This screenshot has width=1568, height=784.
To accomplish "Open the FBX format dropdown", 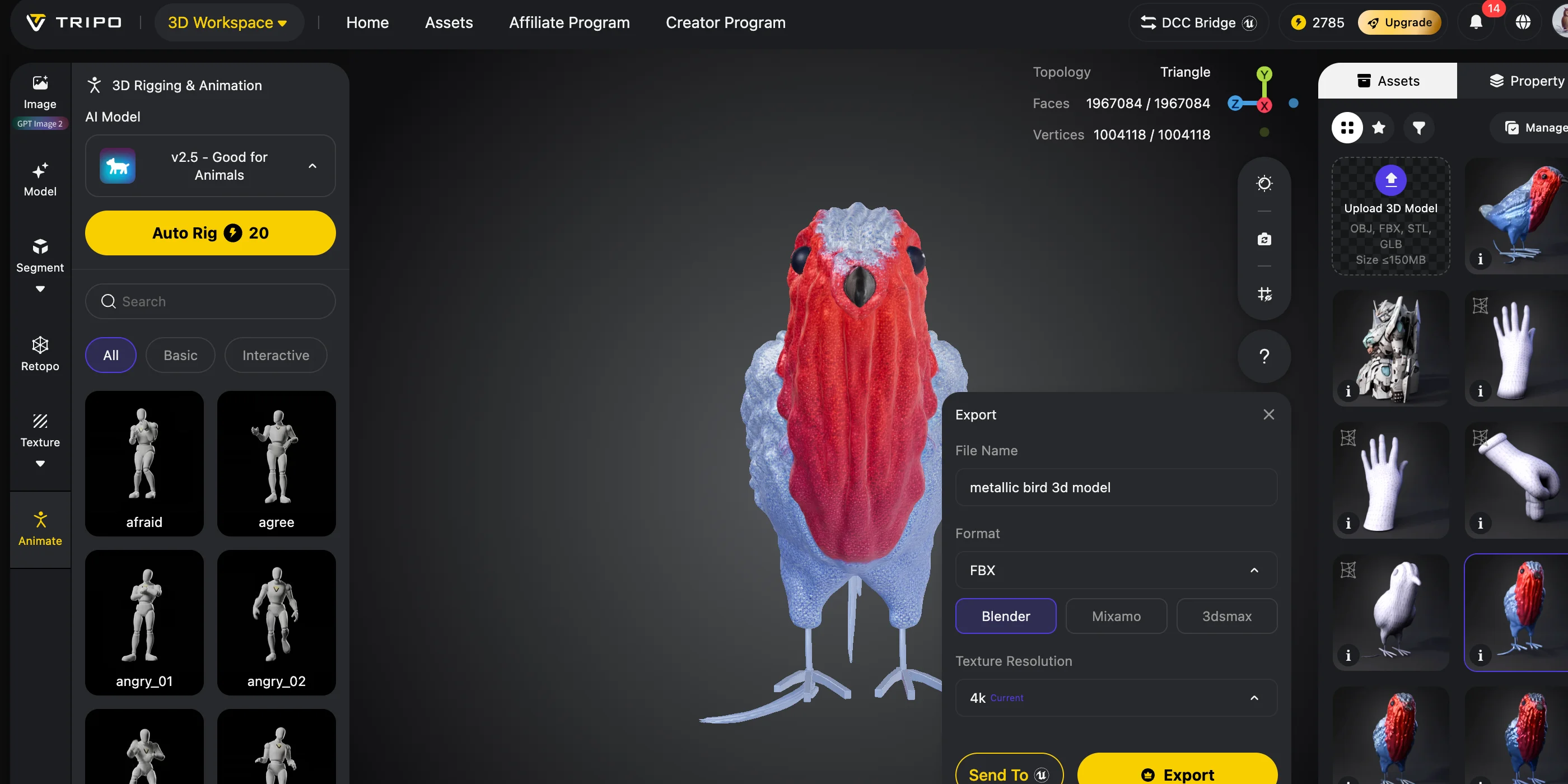I will click(1116, 570).
